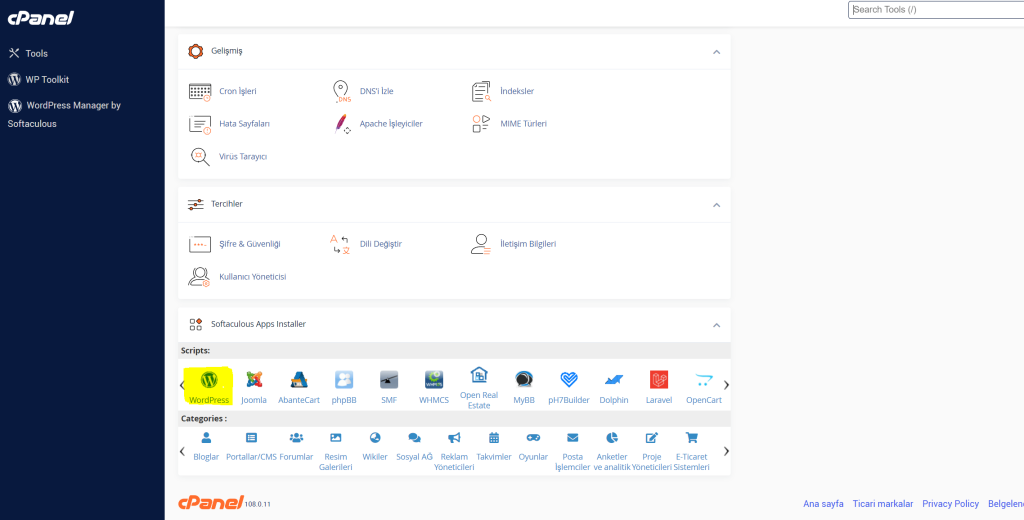The width and height of the screenshot is (1024, 520).
Task: Click the pH7Builder heart icon
Action: point(569,380)
